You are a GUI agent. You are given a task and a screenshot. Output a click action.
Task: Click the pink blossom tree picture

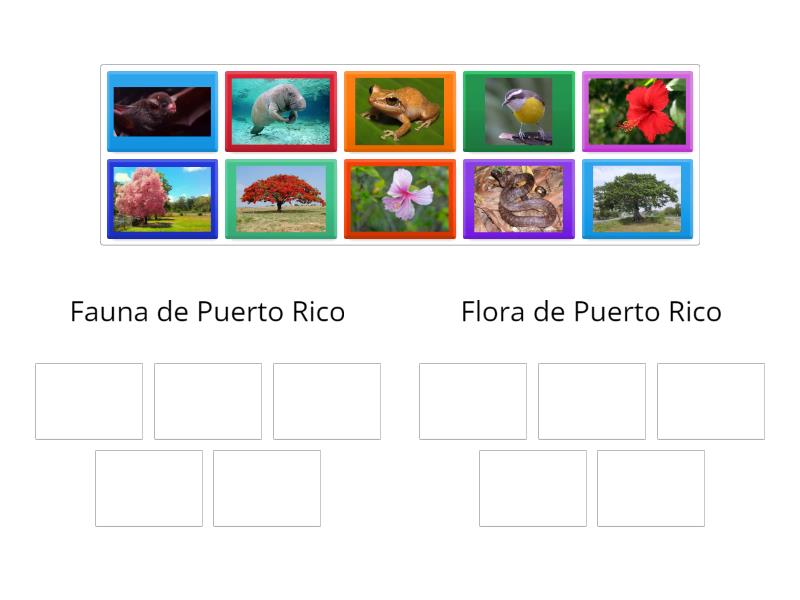click(x=162, y=198)
